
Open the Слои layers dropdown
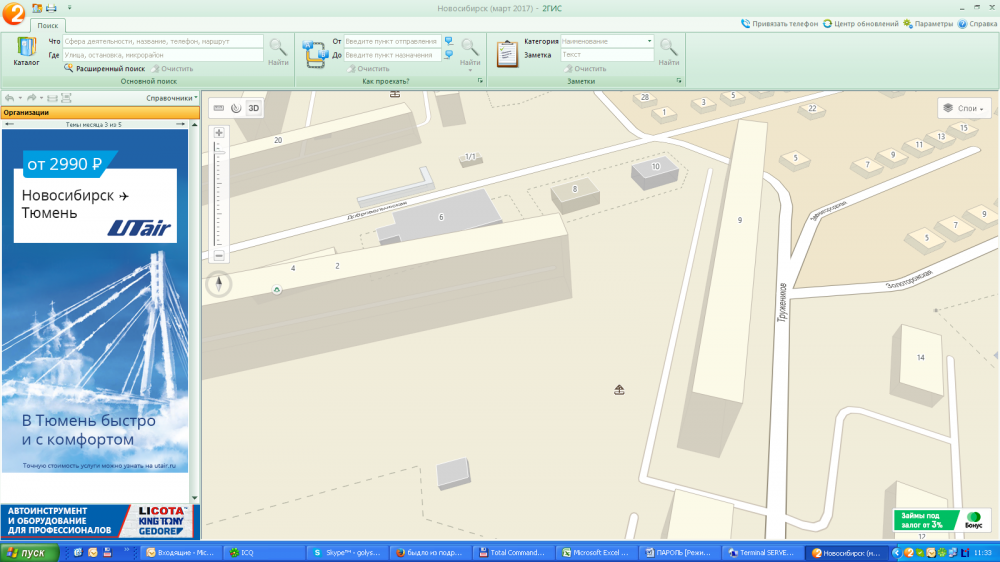click(x=964, y=108)
